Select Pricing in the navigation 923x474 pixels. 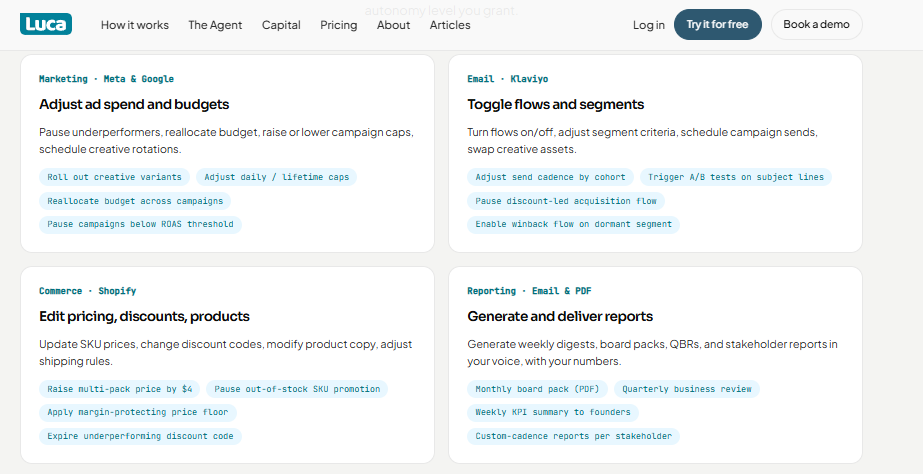coord(338,25)
